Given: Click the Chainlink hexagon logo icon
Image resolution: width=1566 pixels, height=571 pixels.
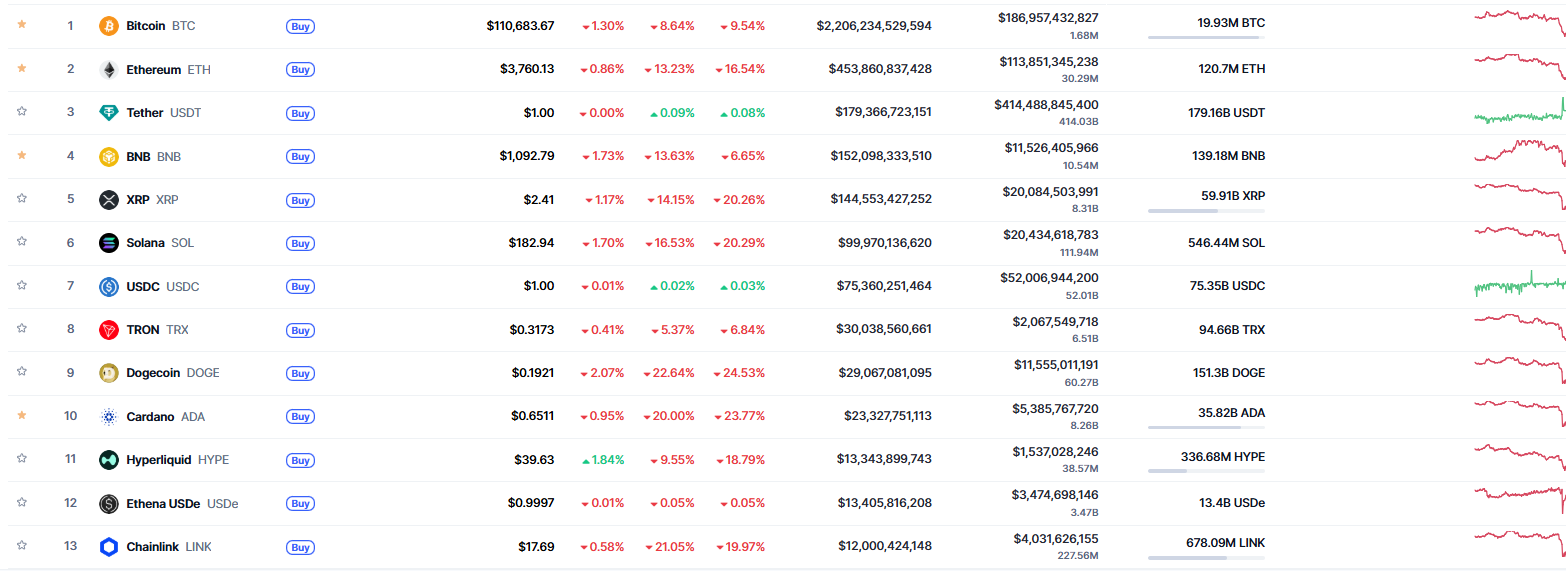Looking at the screenshot, I should pyautogui.click(x=109, y=547).
